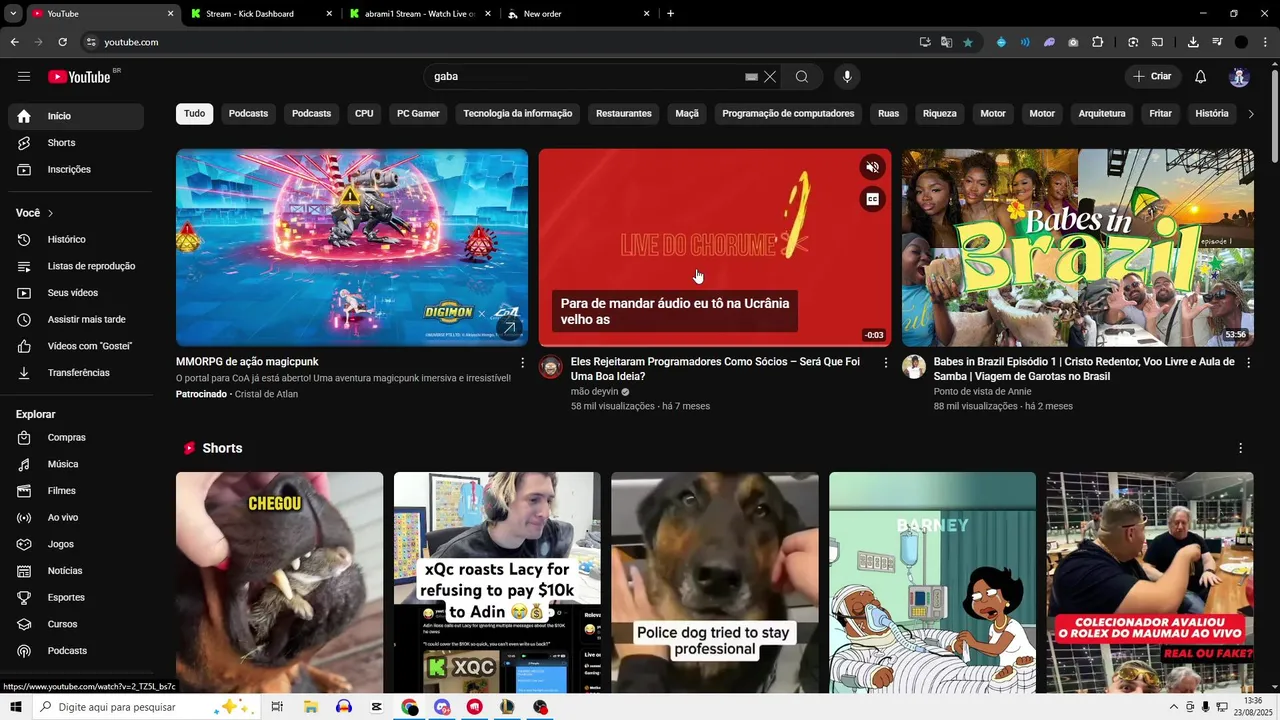
Task: Select the PC Gamer filter chip
Action: (418, 114)
